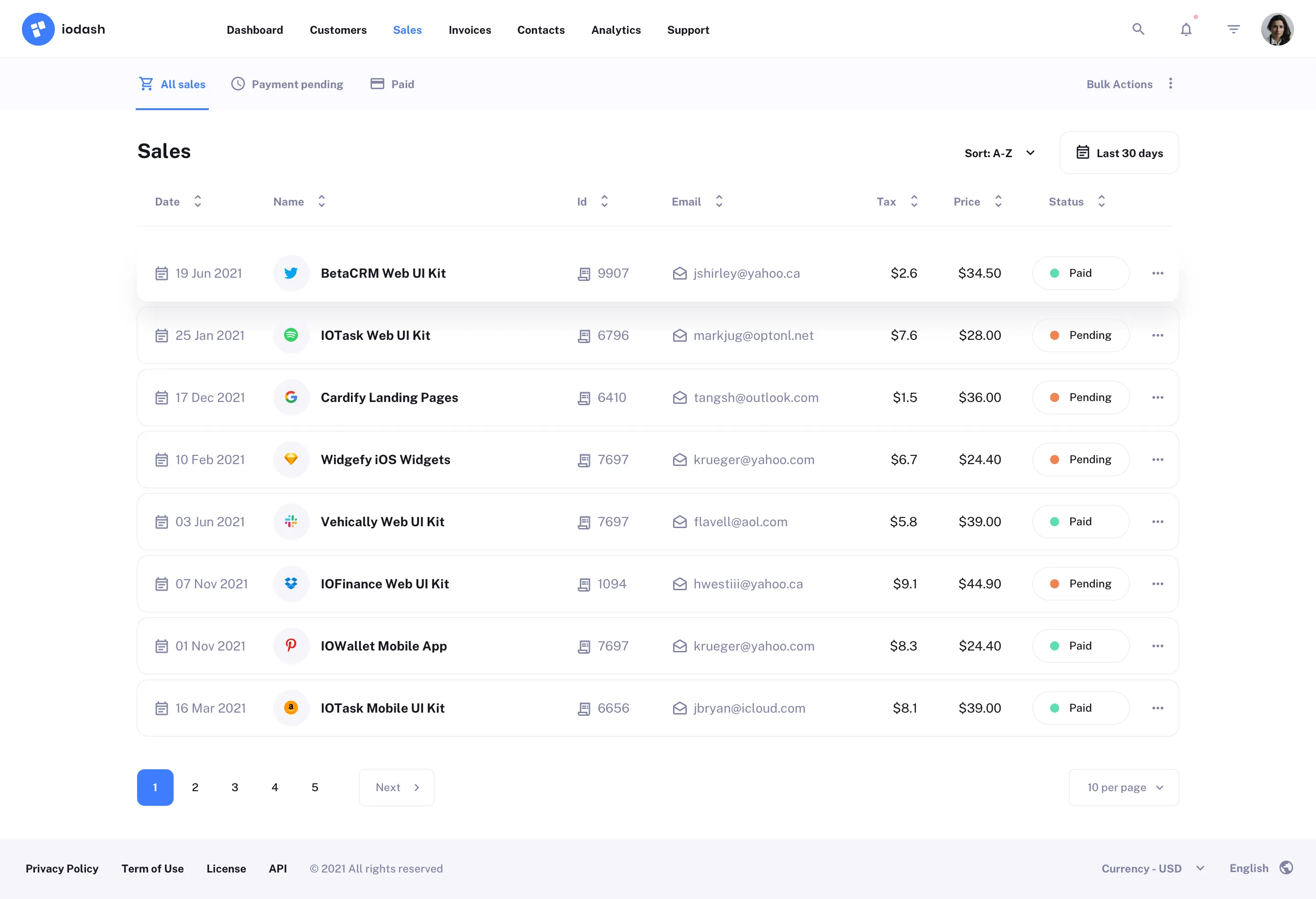
Task: Click the iodash logo icon
Action: point(38,28)
